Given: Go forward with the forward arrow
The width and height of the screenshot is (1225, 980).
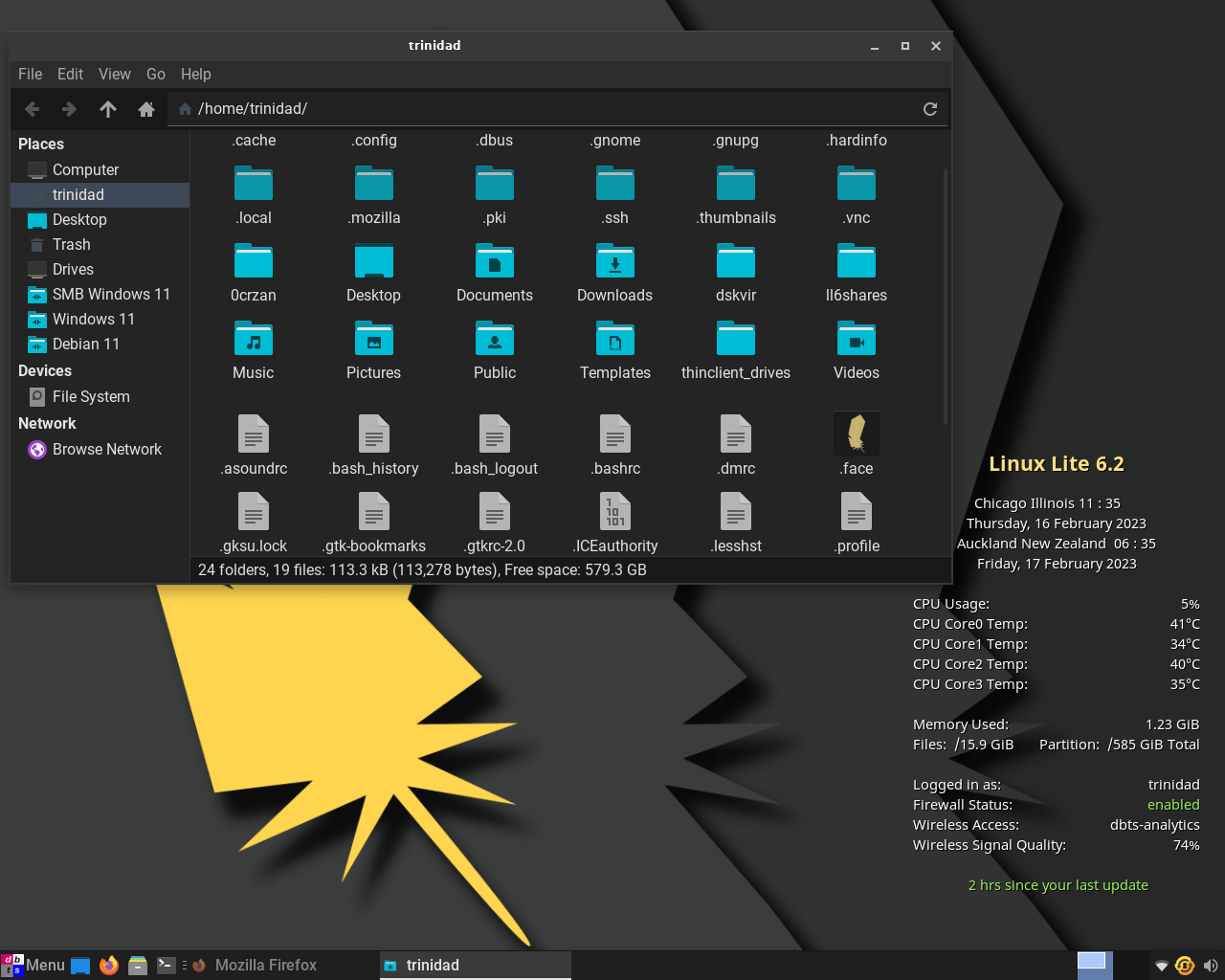Looking at the screenshot, I should [x=69, y=109].
